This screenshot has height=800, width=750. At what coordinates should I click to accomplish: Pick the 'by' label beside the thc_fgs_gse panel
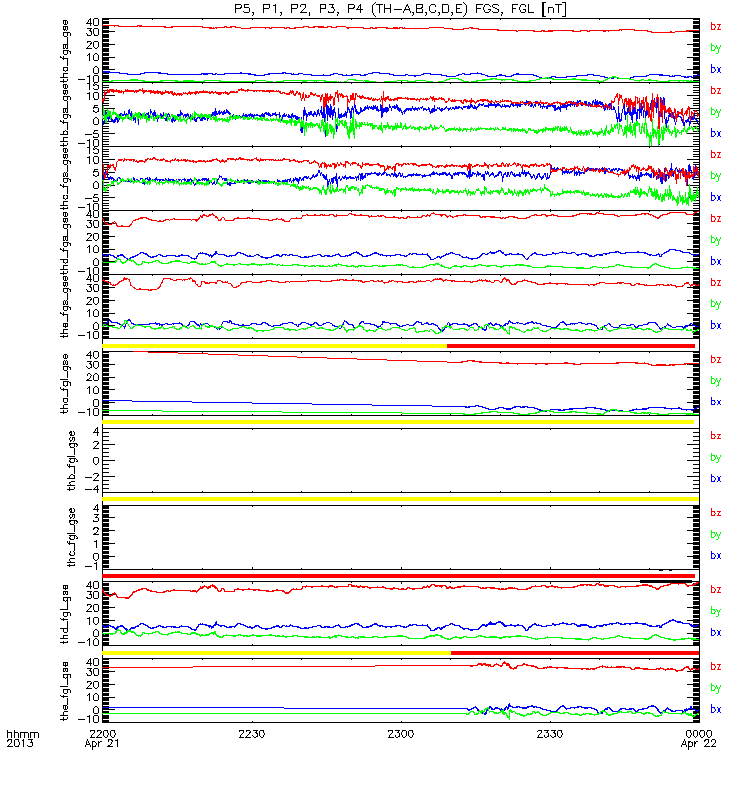(x=715, y=176)
